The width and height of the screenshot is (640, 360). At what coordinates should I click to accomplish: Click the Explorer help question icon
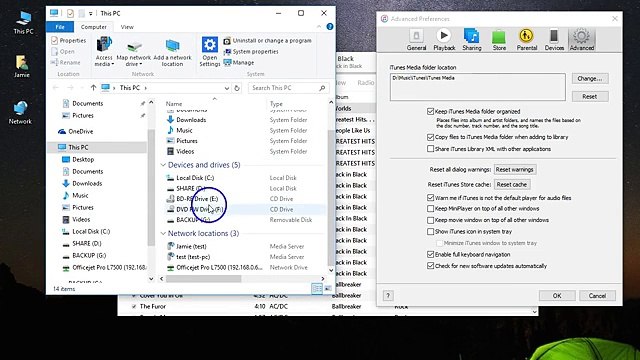(x=329, y=27)
